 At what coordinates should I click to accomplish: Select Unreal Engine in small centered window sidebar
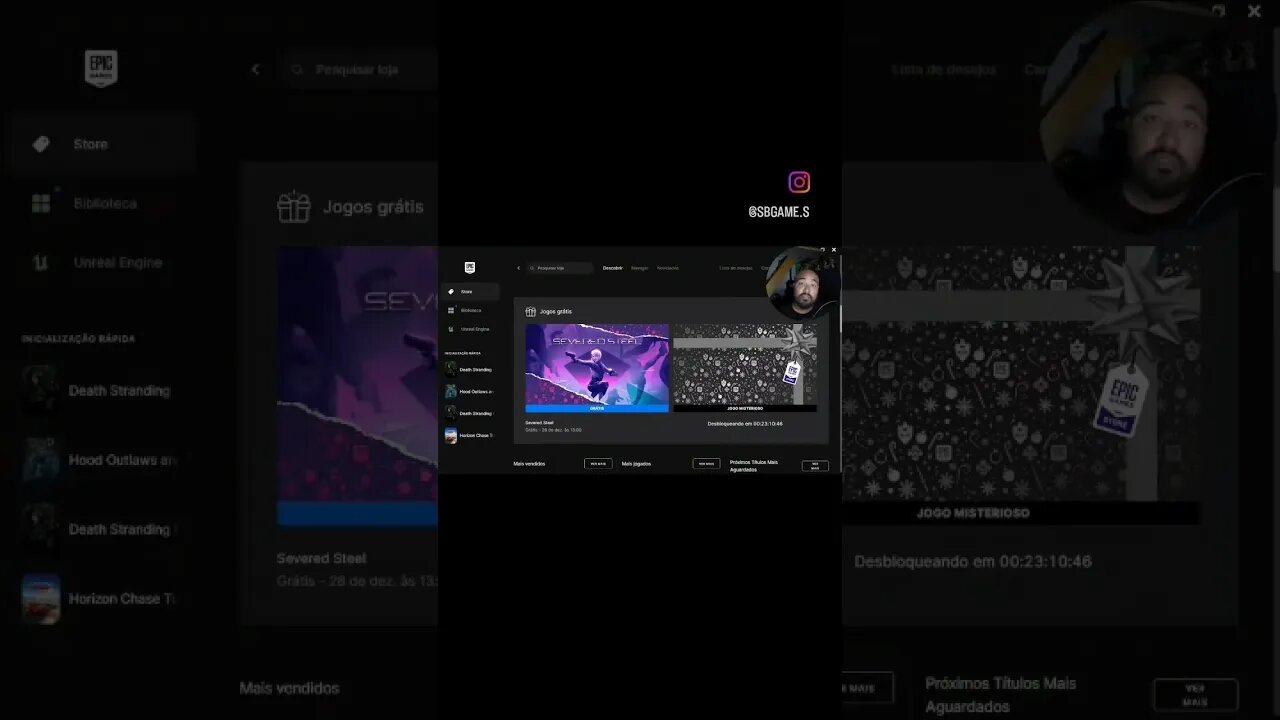coord(470,329)
